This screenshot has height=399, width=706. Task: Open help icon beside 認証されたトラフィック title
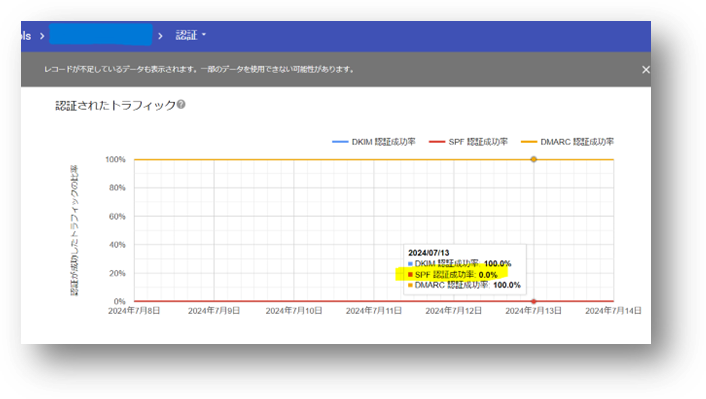tap(181, 104)
